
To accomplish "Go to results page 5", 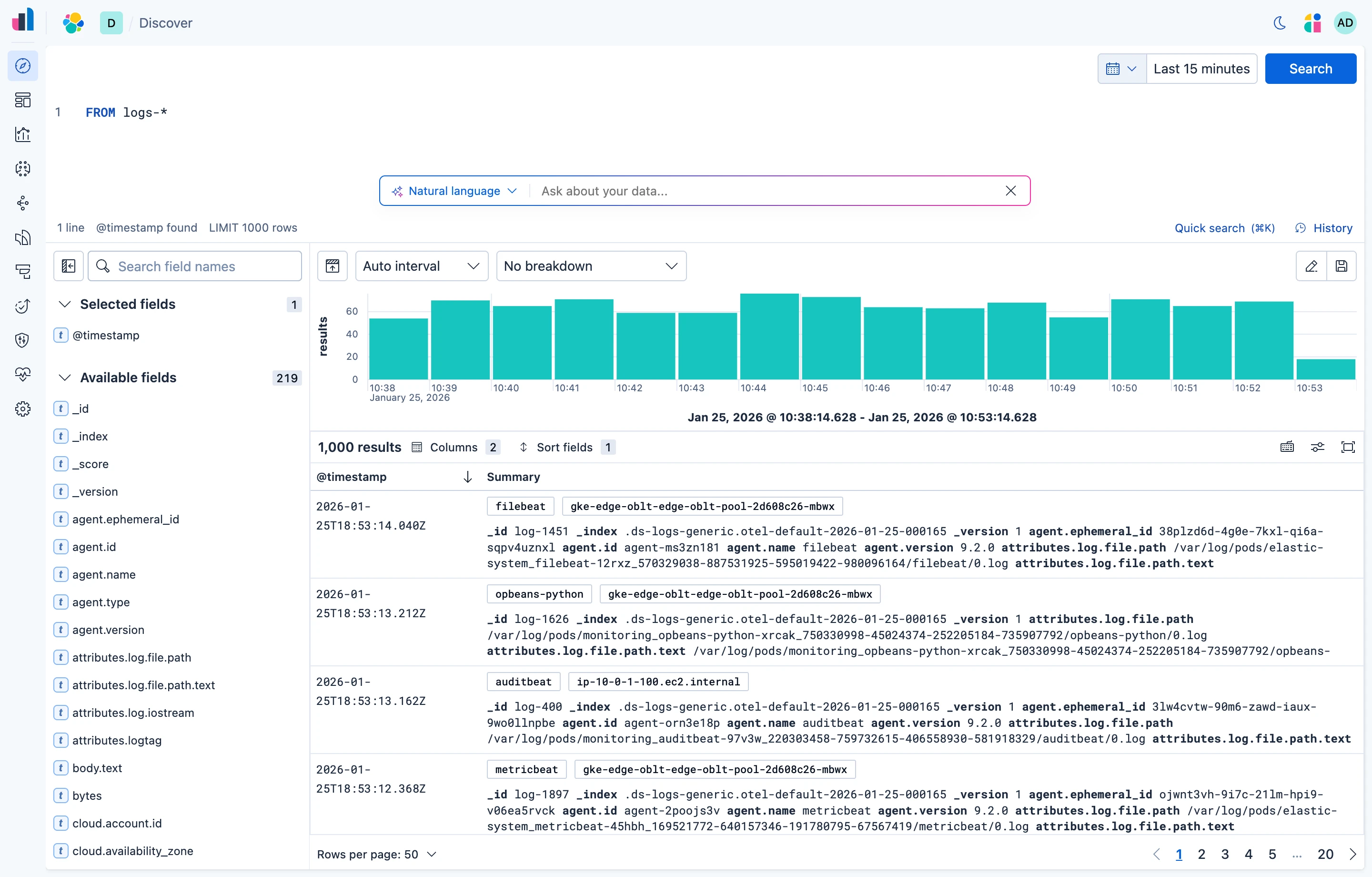I will tap(1272, 854).
